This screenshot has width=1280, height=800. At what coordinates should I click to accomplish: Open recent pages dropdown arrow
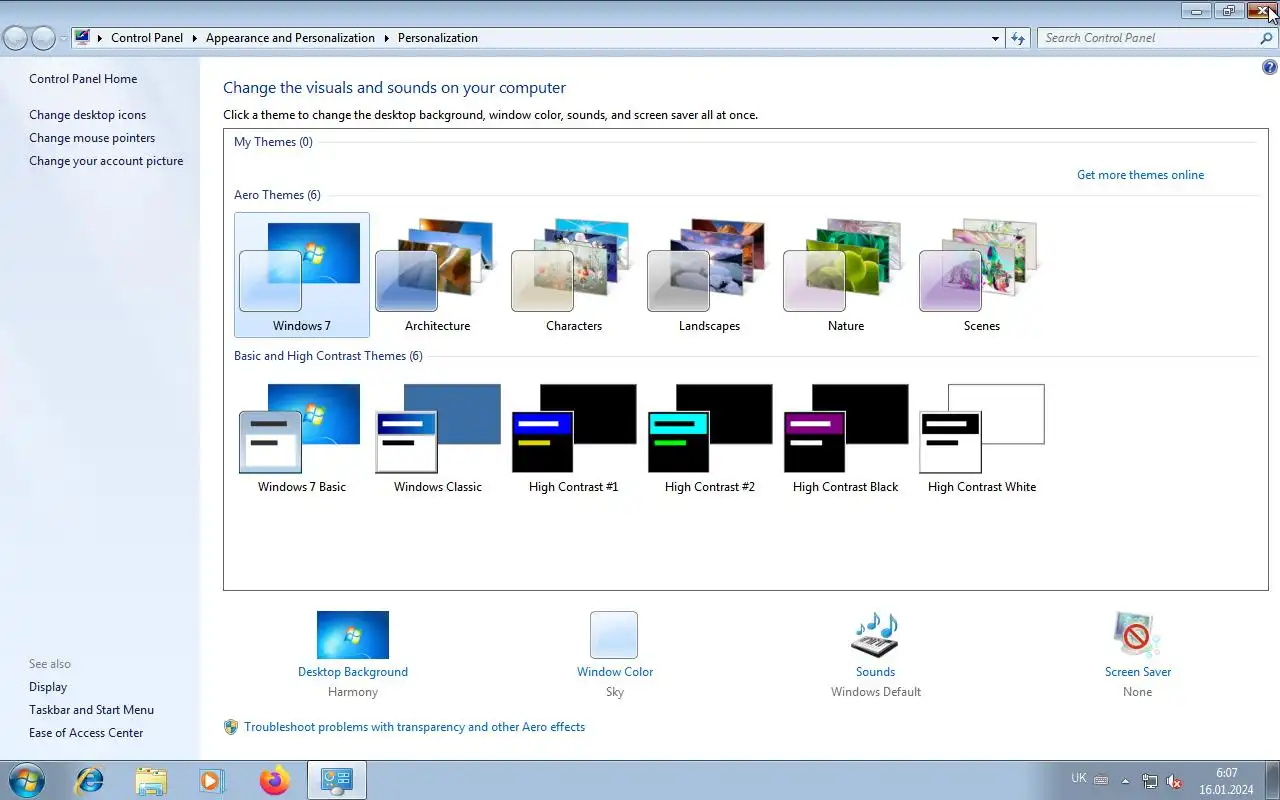(64, 38)
